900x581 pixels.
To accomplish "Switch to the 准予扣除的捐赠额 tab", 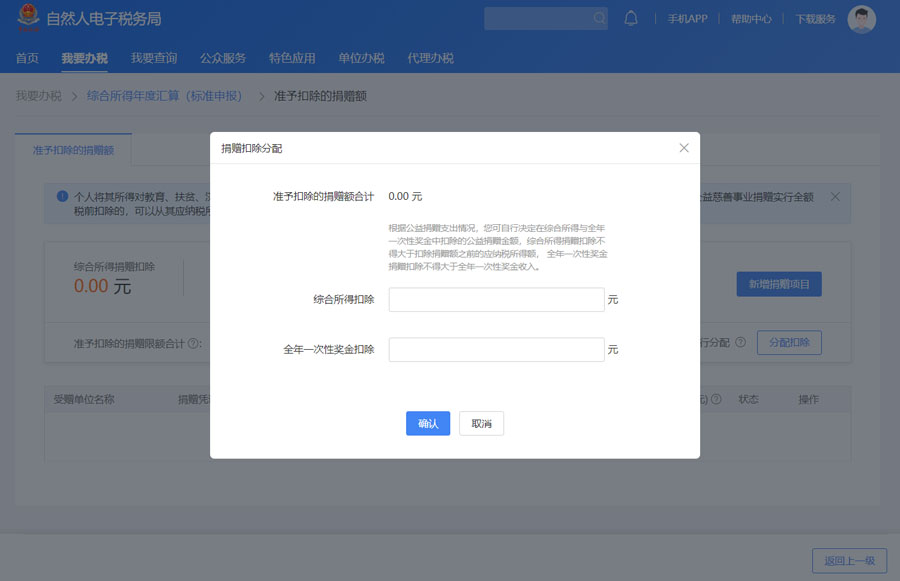I will point(73,150).
